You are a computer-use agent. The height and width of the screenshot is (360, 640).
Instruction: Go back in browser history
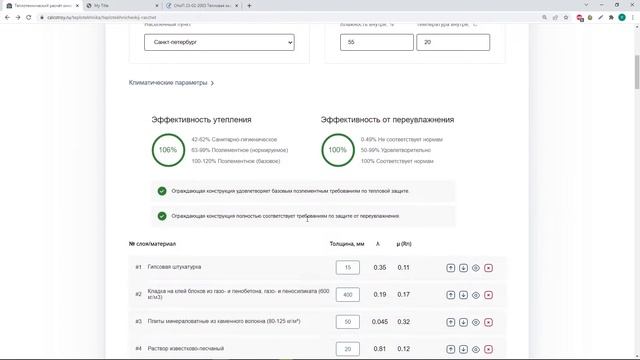(7, 18)
